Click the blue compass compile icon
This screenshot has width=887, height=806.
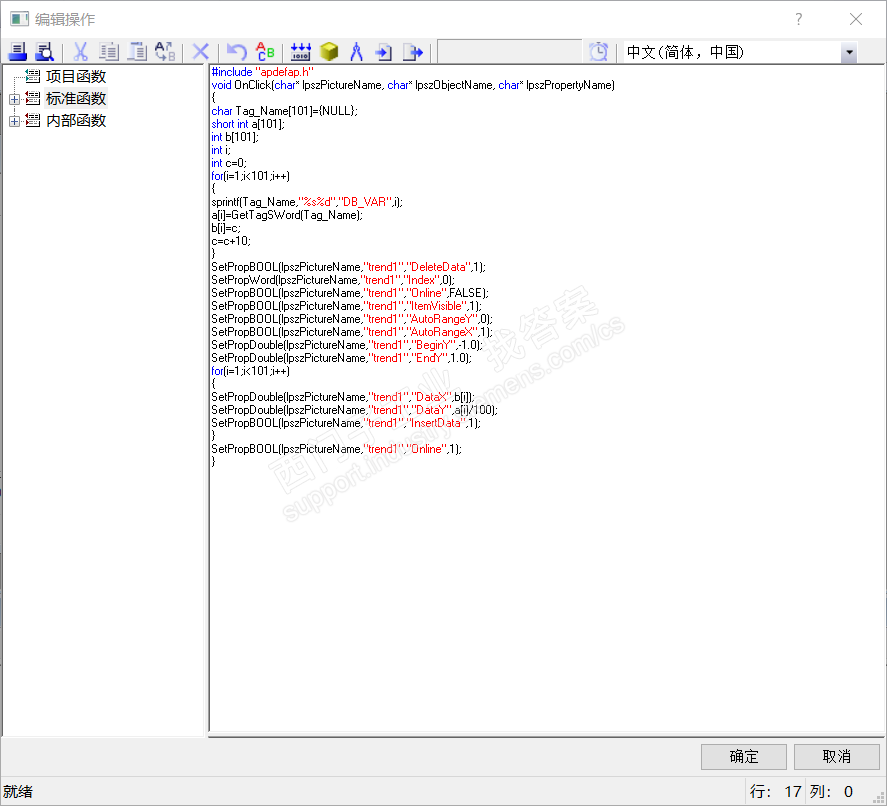[356, 52]
